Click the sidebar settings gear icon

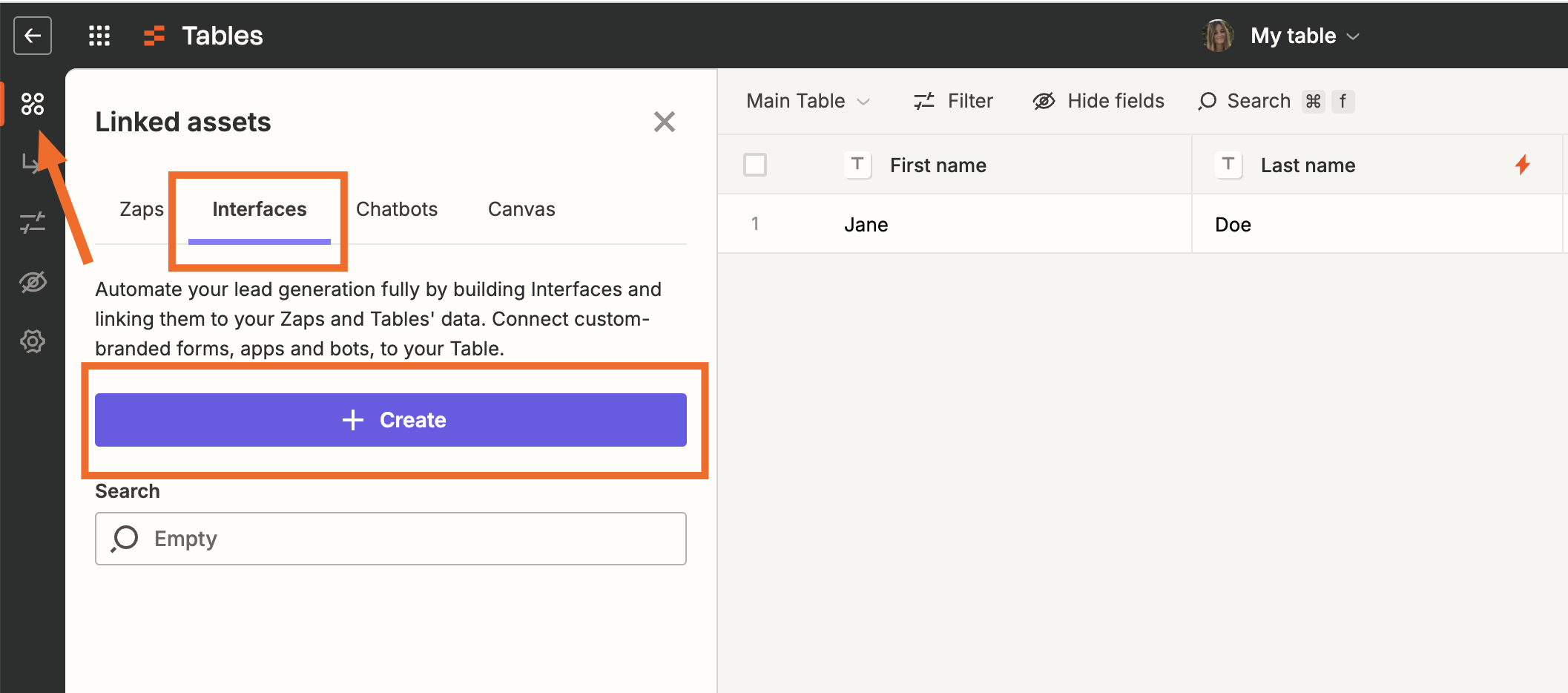click(x=33, y=341)
